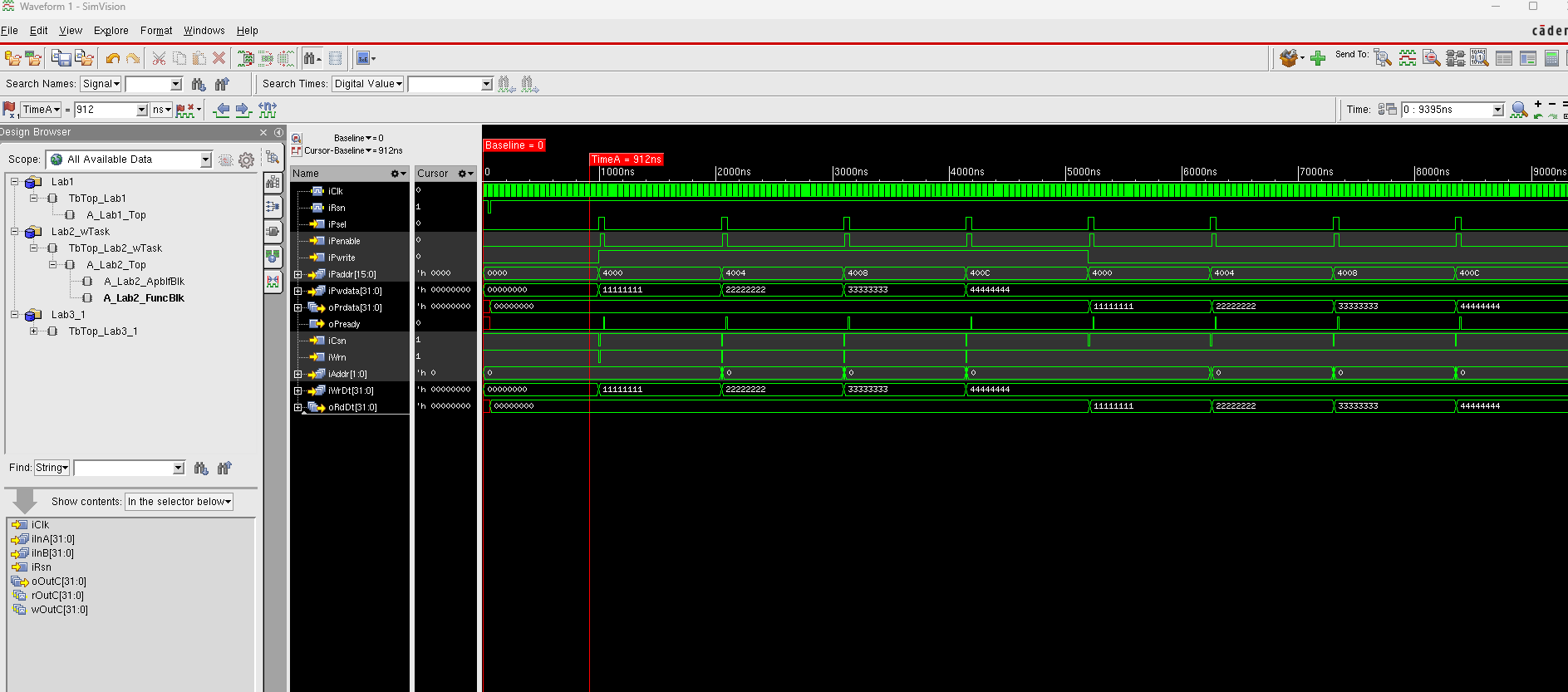Go to next edge arrow icon
This screenshot has height=692, width=1568.
(243, 110)
